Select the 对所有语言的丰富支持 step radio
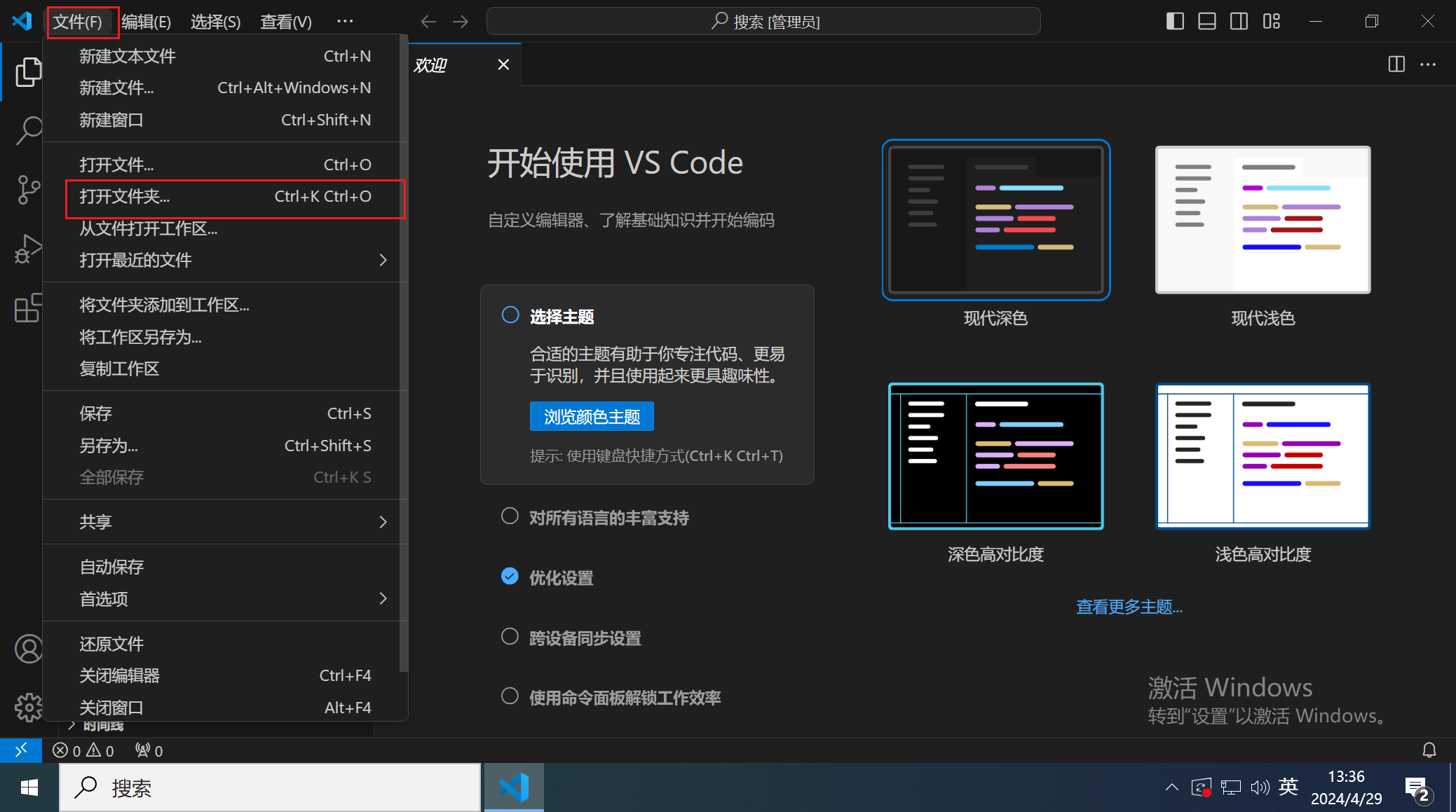This screenshot has width=1456, height=812. [510, 516]
